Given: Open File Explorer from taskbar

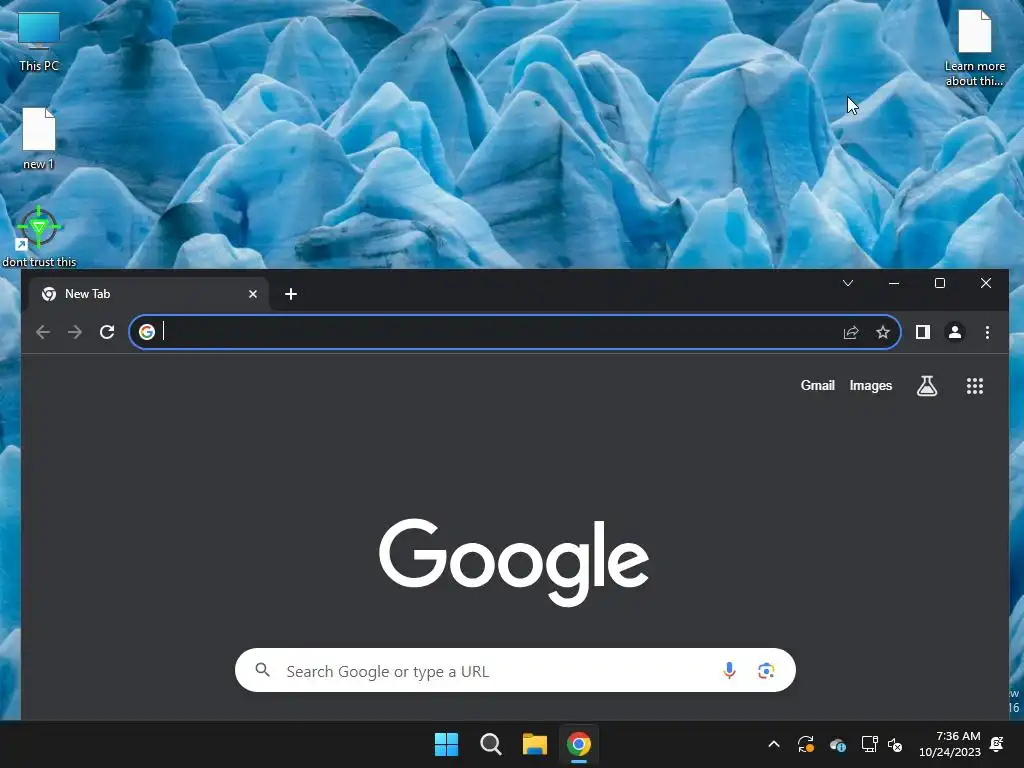Looking at the screenshot, I should (535, 744).
